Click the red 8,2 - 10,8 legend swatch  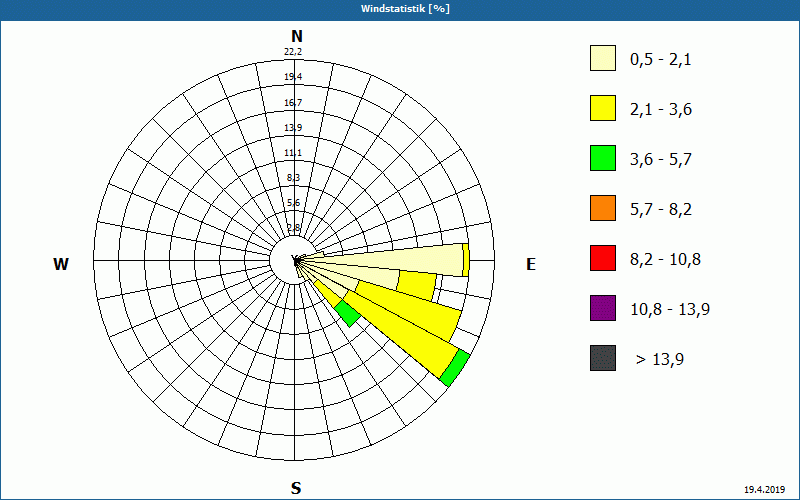603,258
